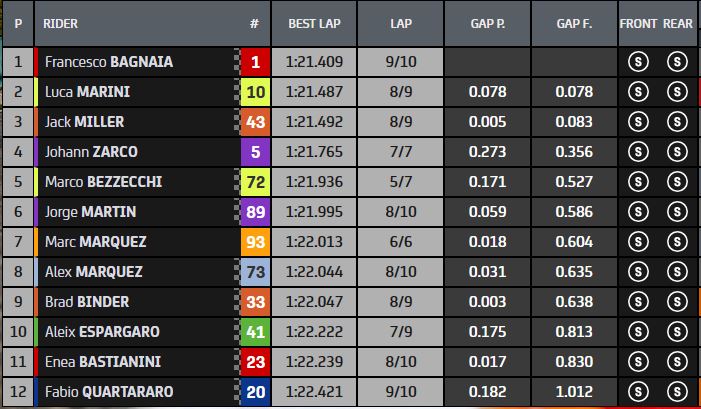
Task: Click the purple number 89 badge
Action: 255,212
